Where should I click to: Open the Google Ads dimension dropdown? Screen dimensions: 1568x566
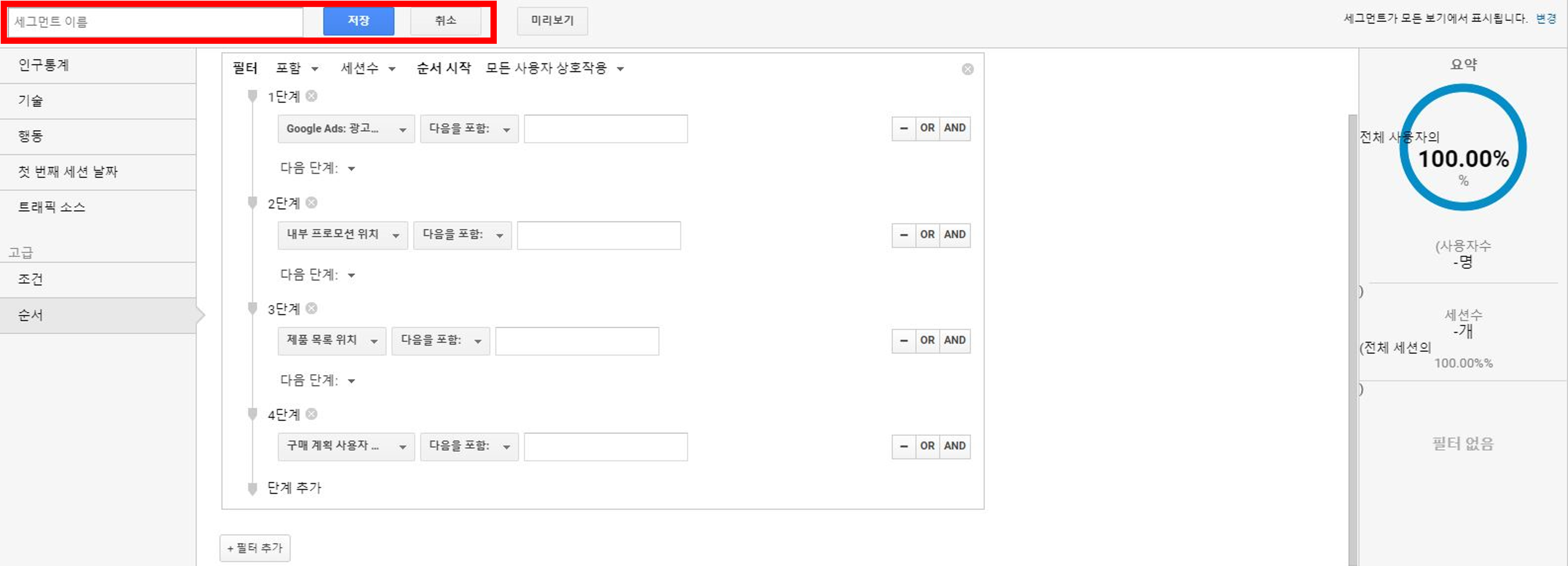pyautogui.click(x=346, y=129)
